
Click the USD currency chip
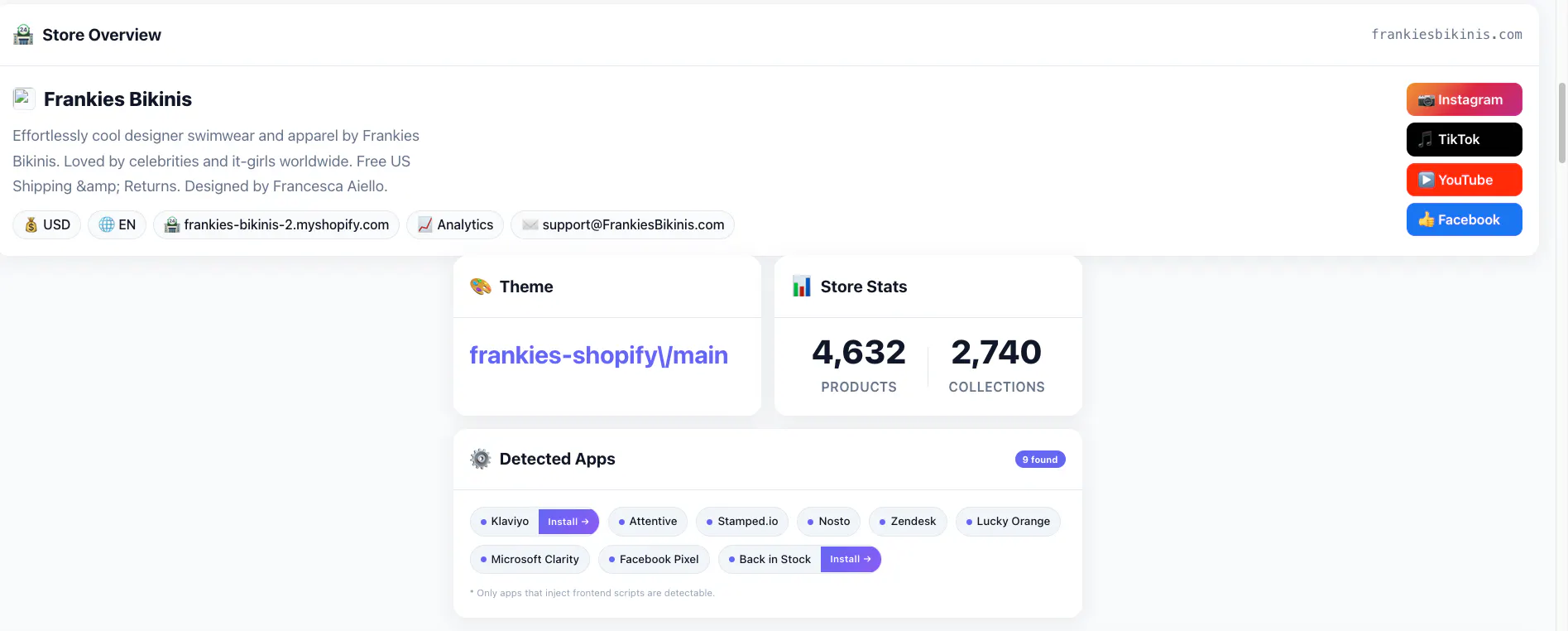(46, 224)
